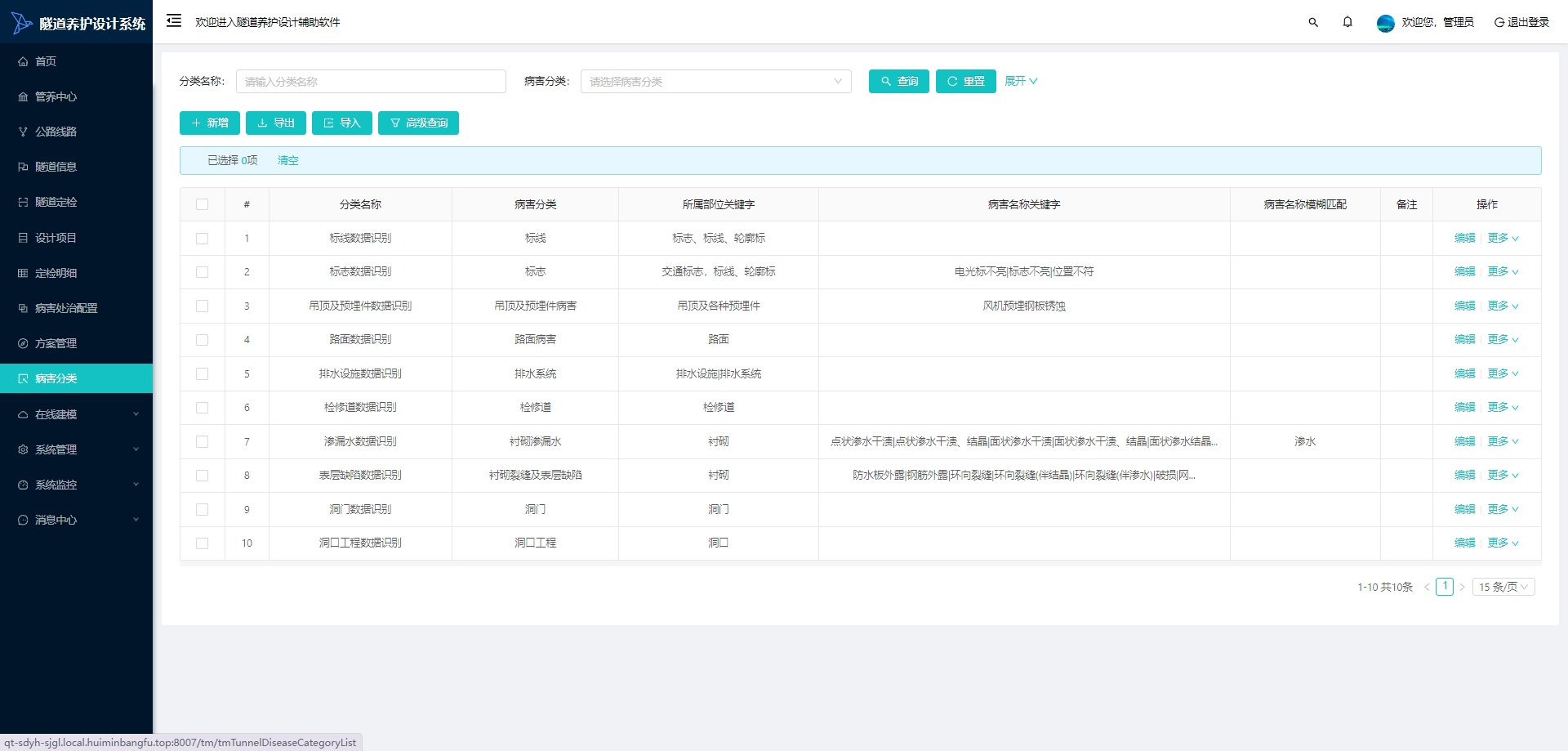
Task: Click the 隧道信息 sidebar icon
Action: (x=23, y=167)
